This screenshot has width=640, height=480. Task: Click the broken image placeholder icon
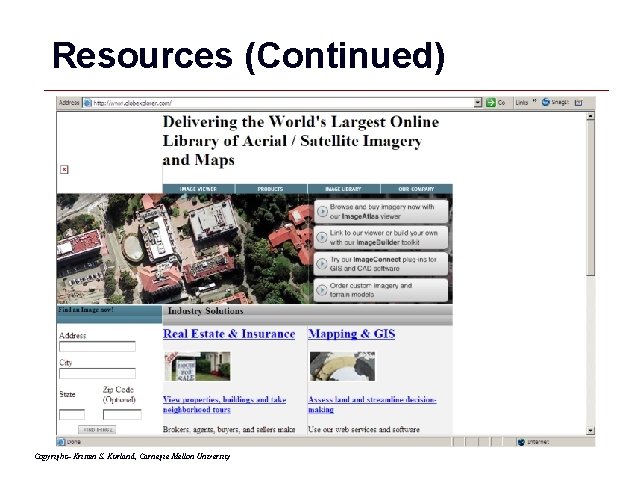64,169
